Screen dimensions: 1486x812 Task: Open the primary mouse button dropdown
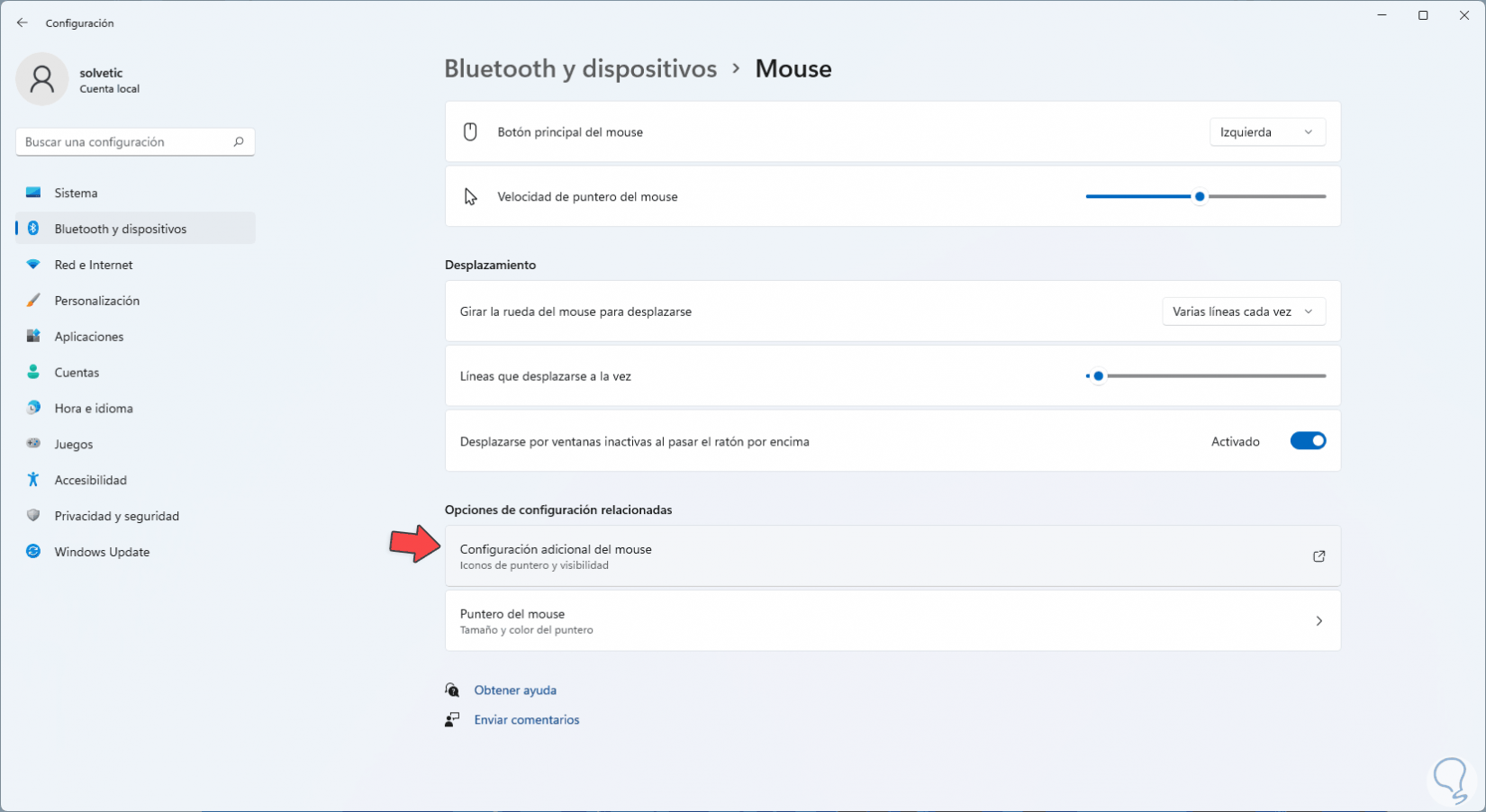(1266, 132)
